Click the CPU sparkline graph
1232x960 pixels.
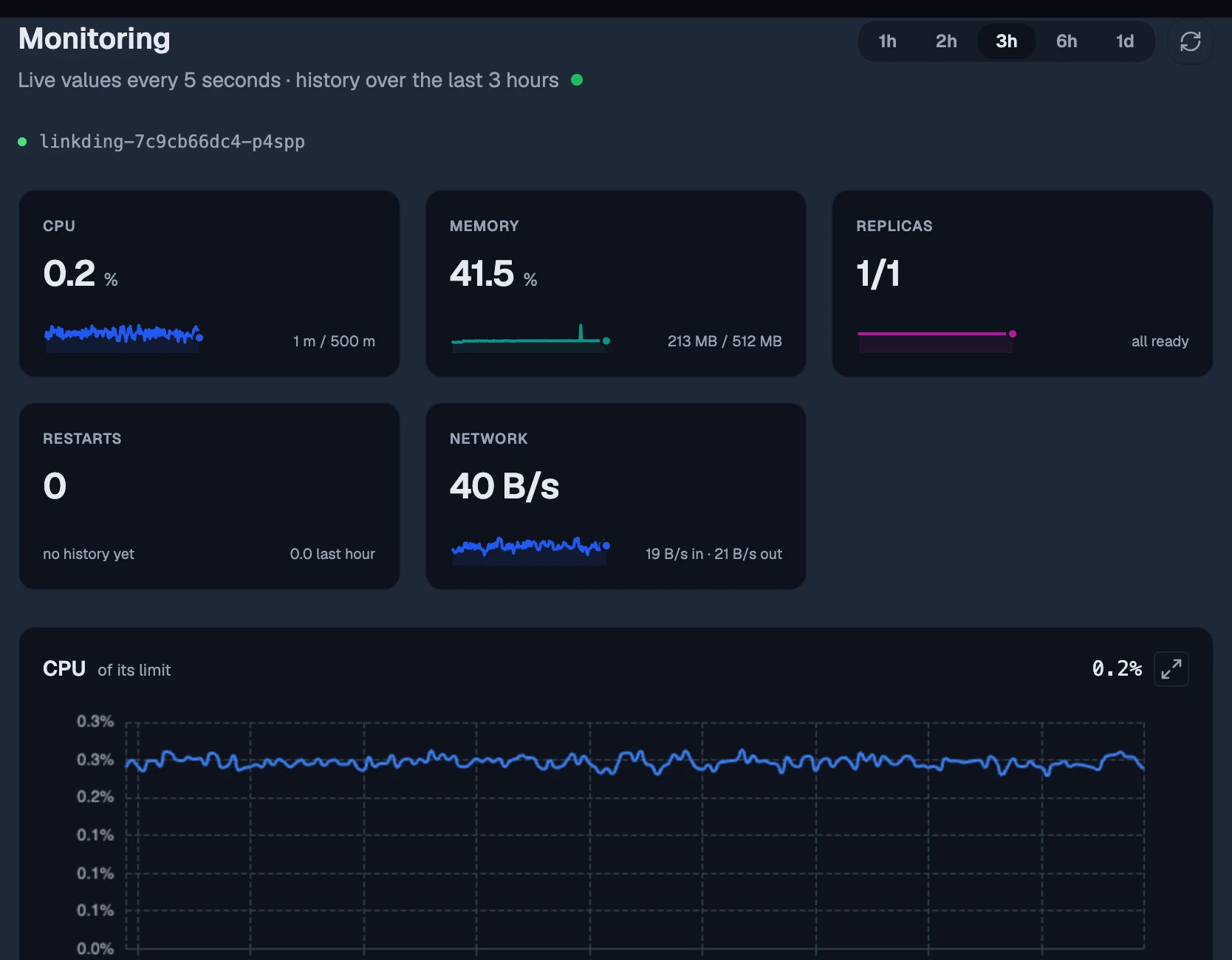pyautogui.click(x=123, y=337)
